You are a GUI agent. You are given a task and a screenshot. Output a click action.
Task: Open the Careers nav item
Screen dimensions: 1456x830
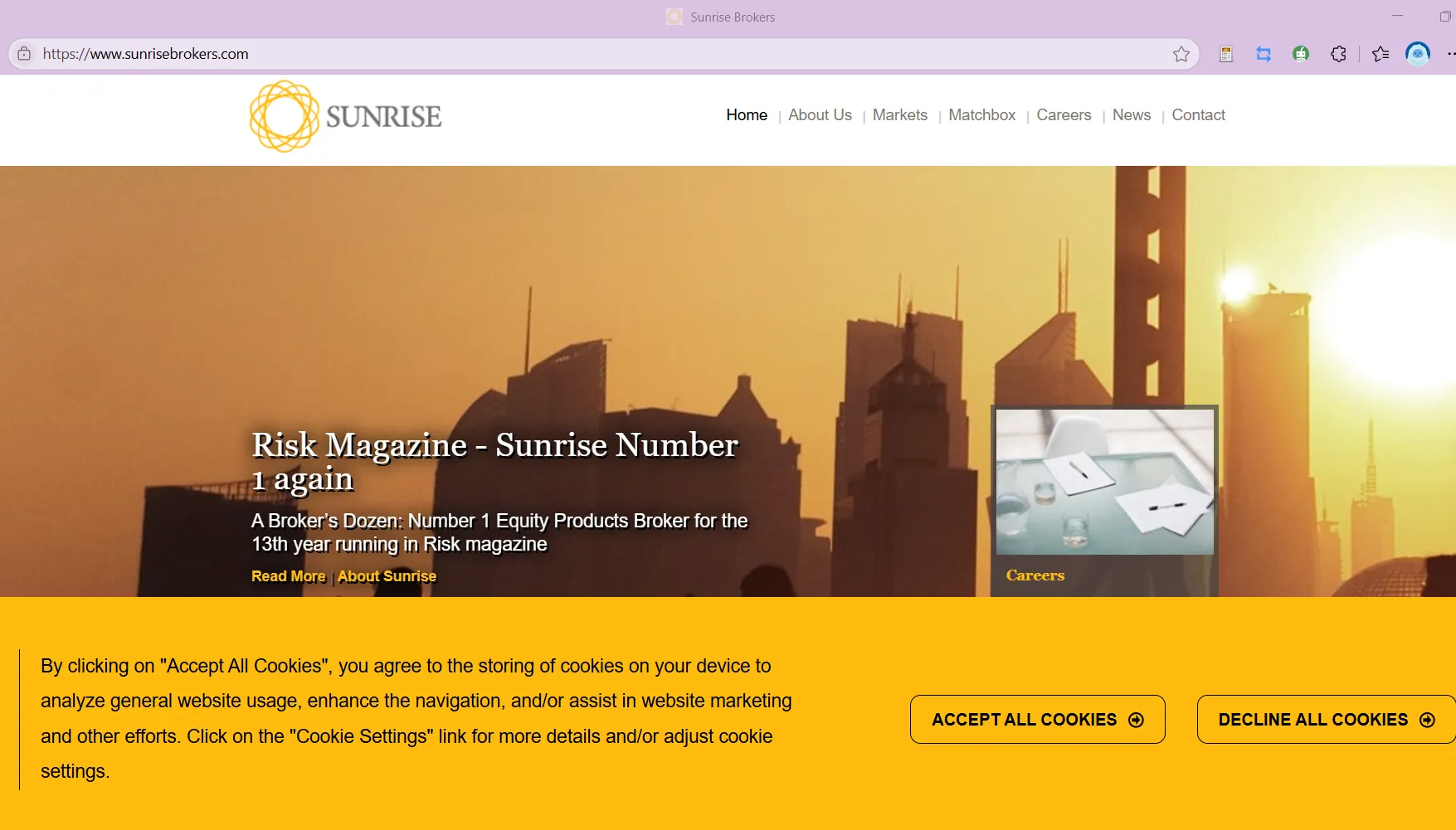1064,115
